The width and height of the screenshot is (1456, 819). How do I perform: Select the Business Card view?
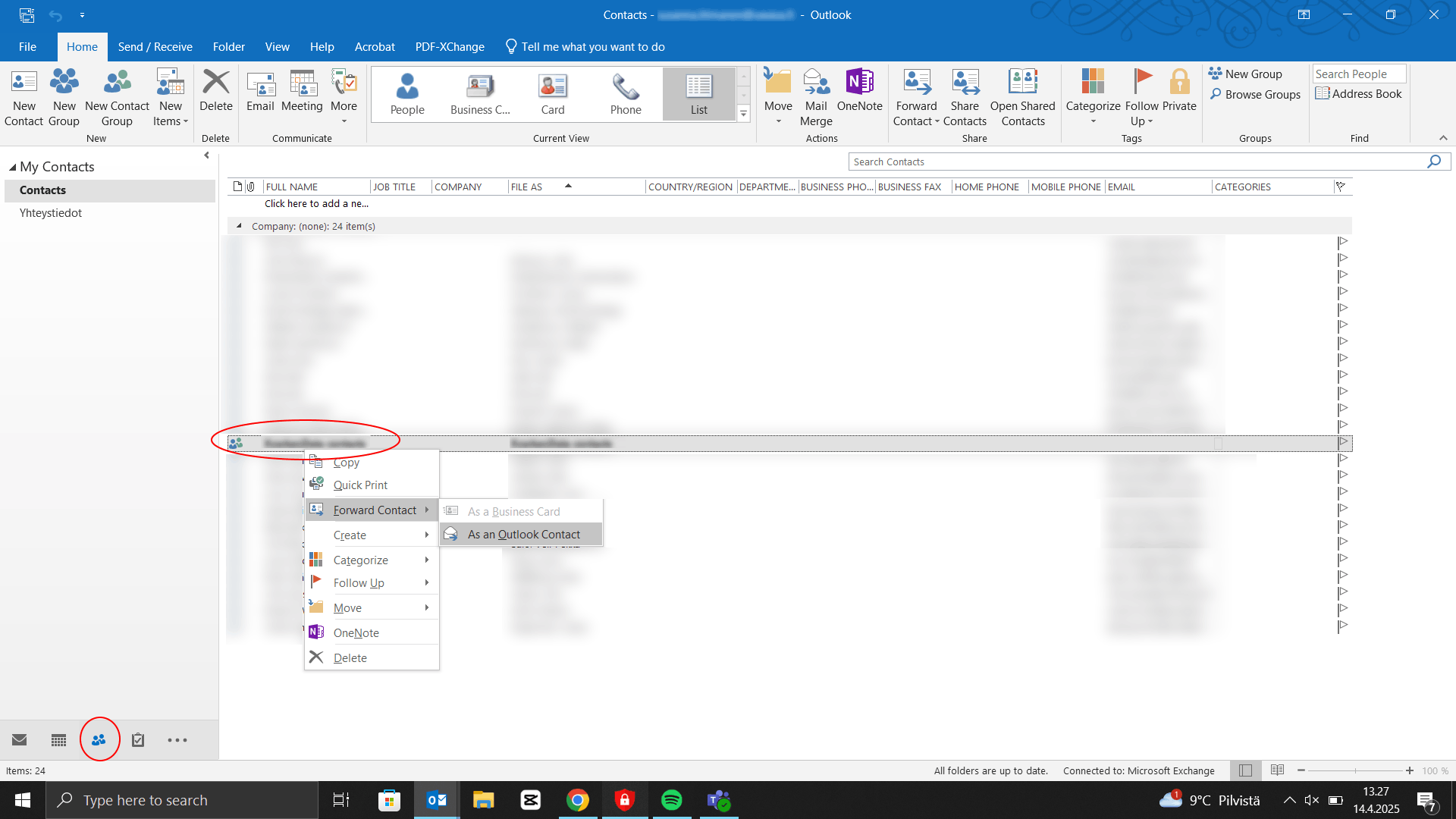pyautogui.click(x=480, y=94)
